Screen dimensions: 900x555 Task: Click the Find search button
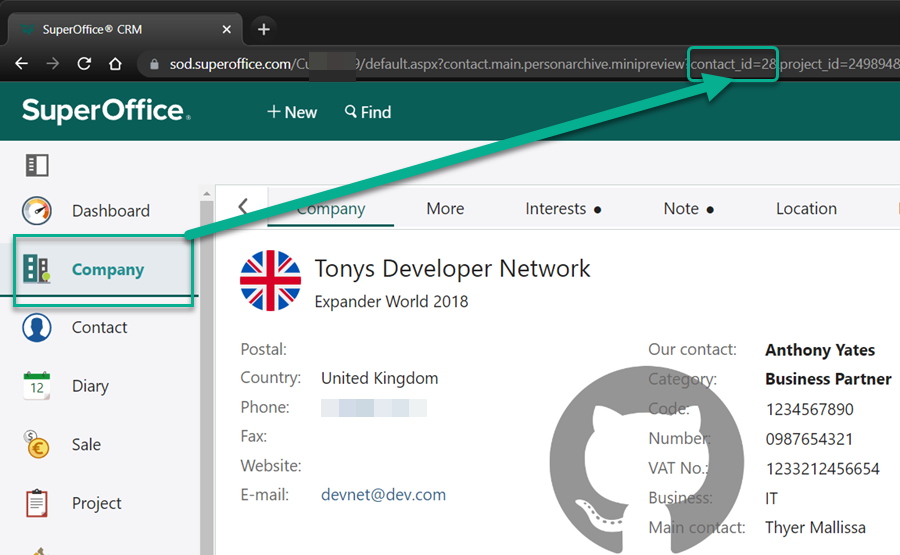point(368,112)
